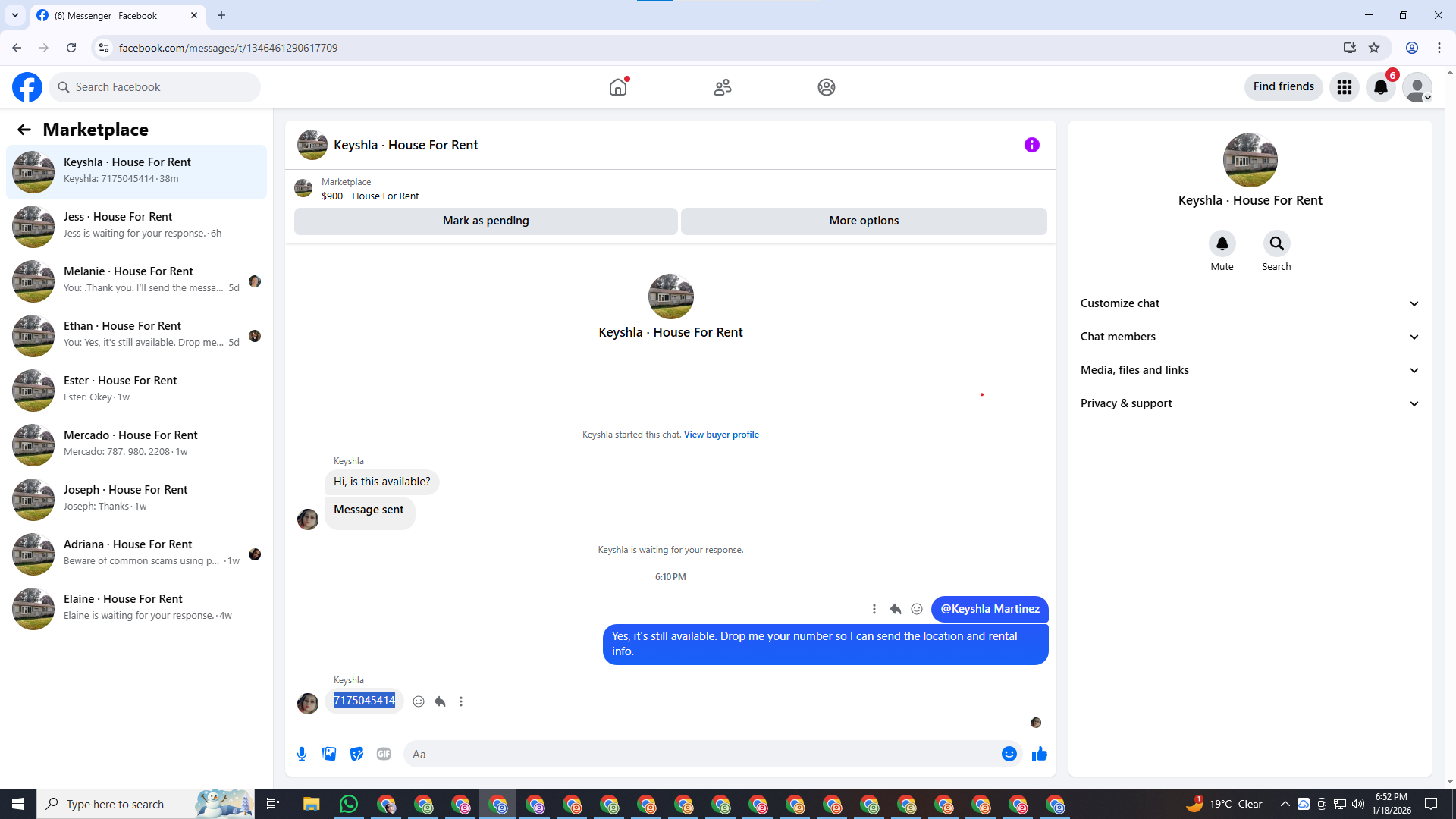Open the View buyer profile link
The image size is (1456, 819).
pos(721,435)
